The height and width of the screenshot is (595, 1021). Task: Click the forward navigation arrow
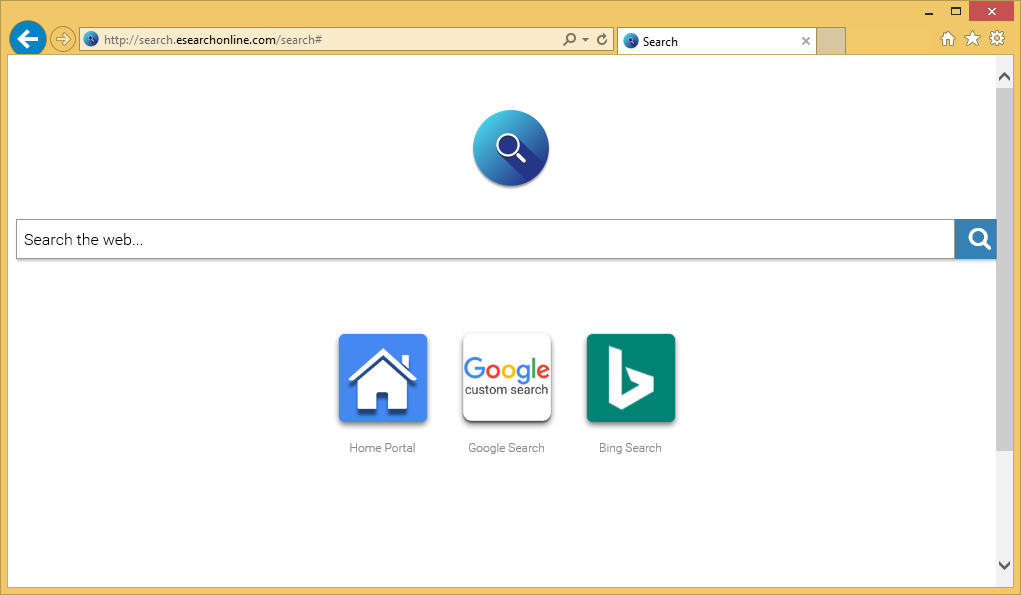[63, 39]
